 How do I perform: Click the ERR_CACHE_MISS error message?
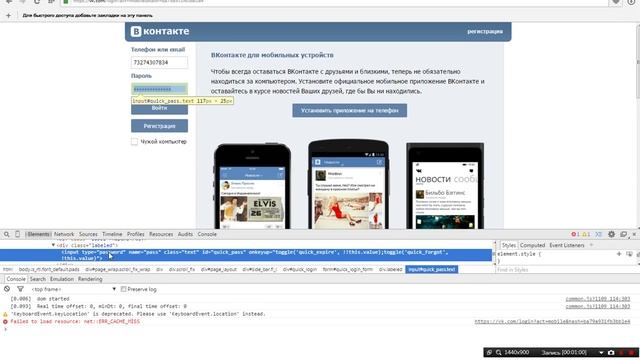click(75, 322)
